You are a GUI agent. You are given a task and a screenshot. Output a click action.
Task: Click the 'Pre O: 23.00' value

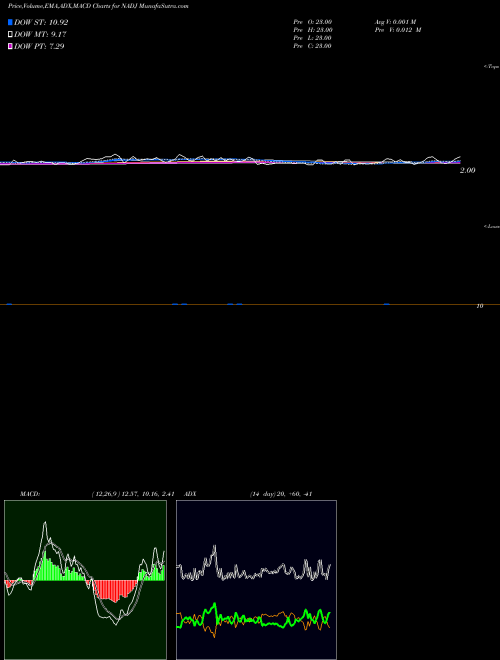313,22
